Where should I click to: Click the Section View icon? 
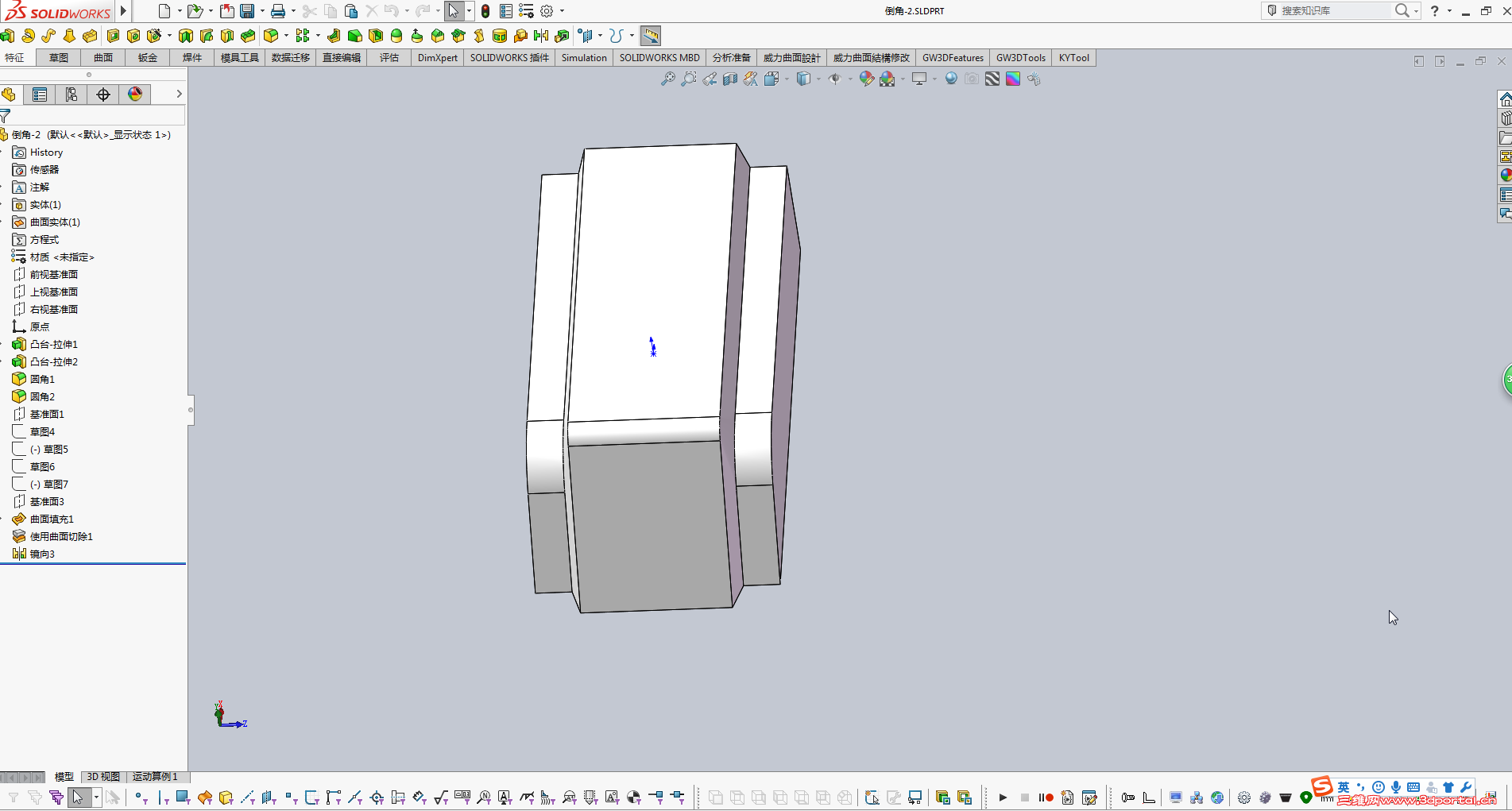730,79
